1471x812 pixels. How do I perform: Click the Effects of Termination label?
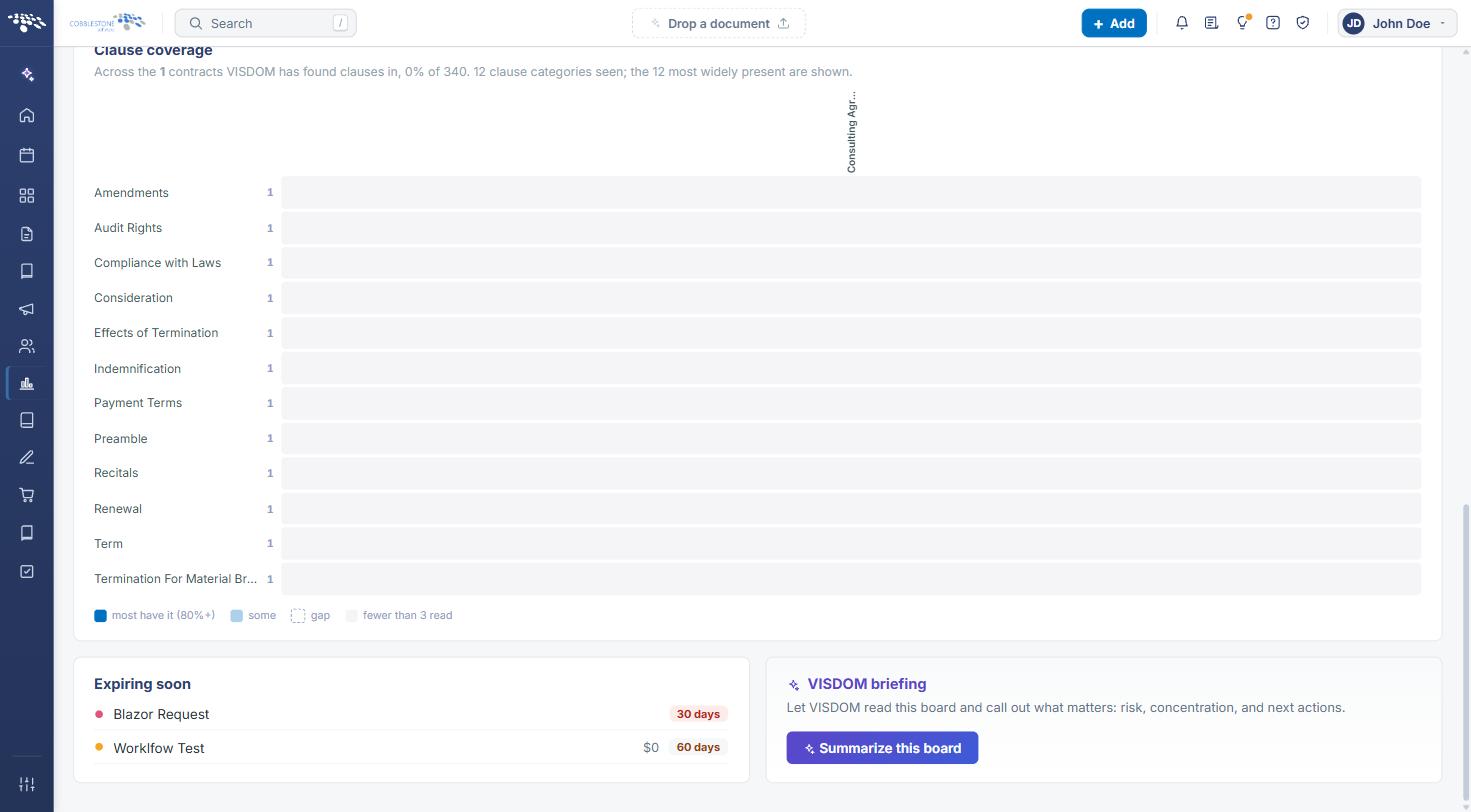(156, 333)
